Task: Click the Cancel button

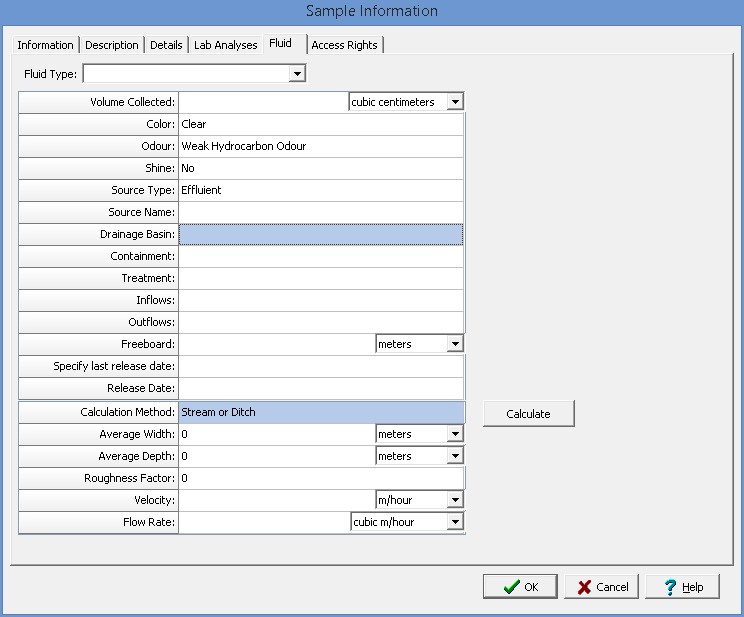Action: pyautogui.click(x=601, y=587)
